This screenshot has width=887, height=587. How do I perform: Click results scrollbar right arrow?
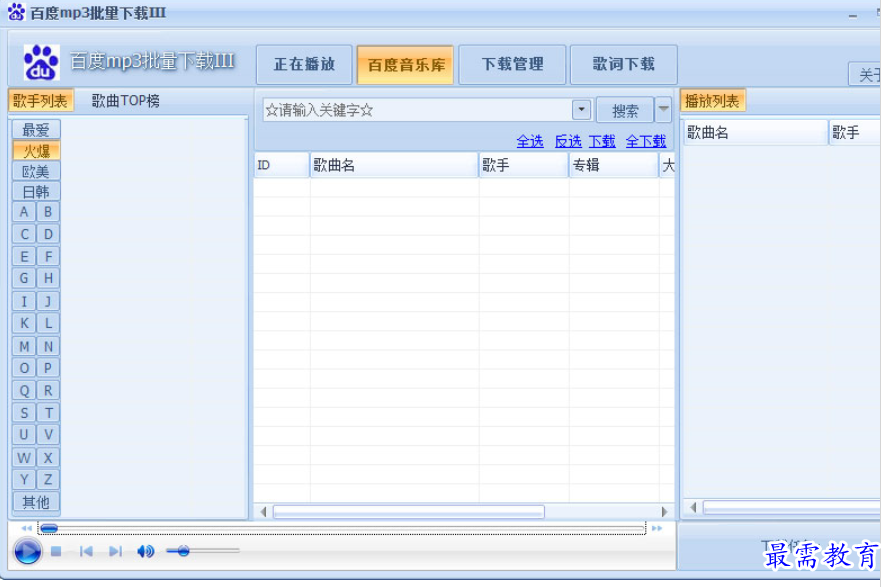click(x=664, y=512)
